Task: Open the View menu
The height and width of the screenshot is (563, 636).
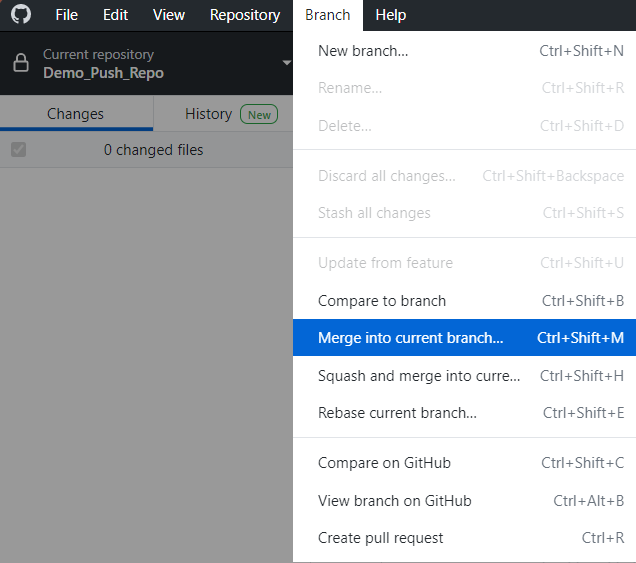Action: click(x=169, y=15)
